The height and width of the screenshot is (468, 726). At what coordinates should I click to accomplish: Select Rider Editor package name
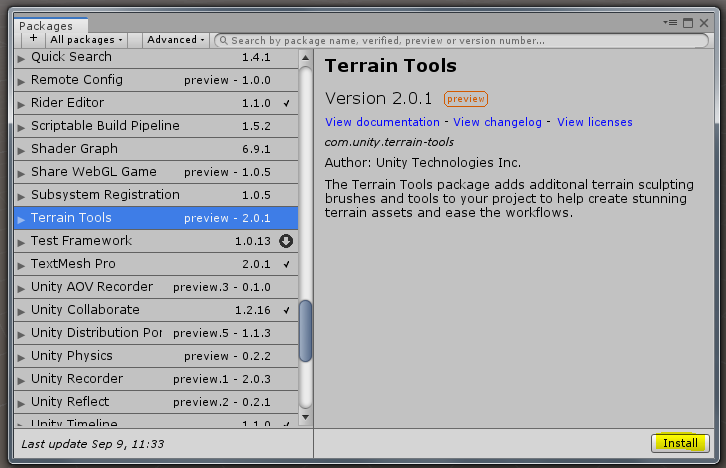[x=67, y=102]
